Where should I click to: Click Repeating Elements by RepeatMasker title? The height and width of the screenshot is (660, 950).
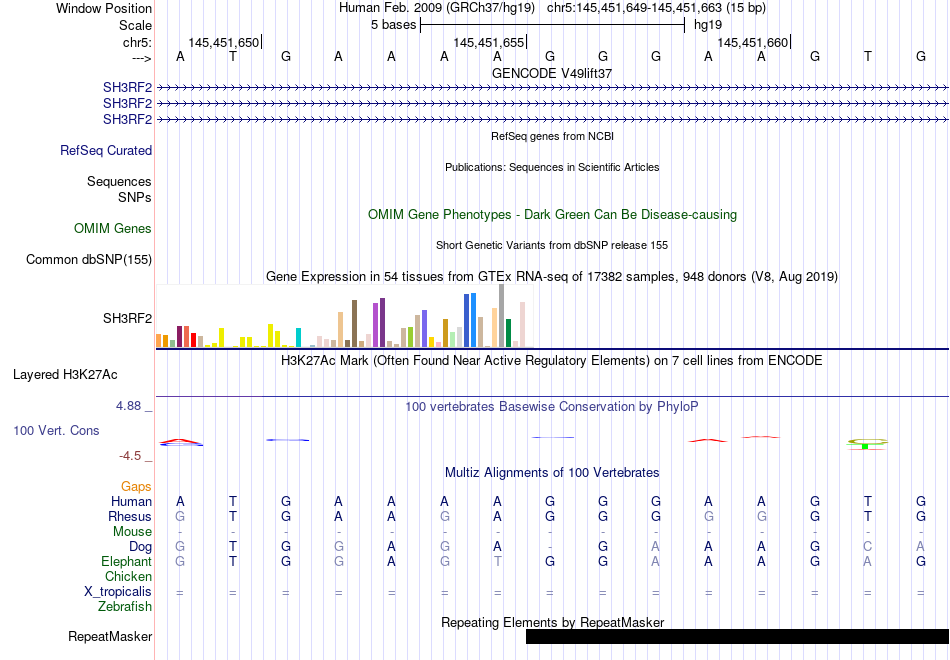pos(552,622)
